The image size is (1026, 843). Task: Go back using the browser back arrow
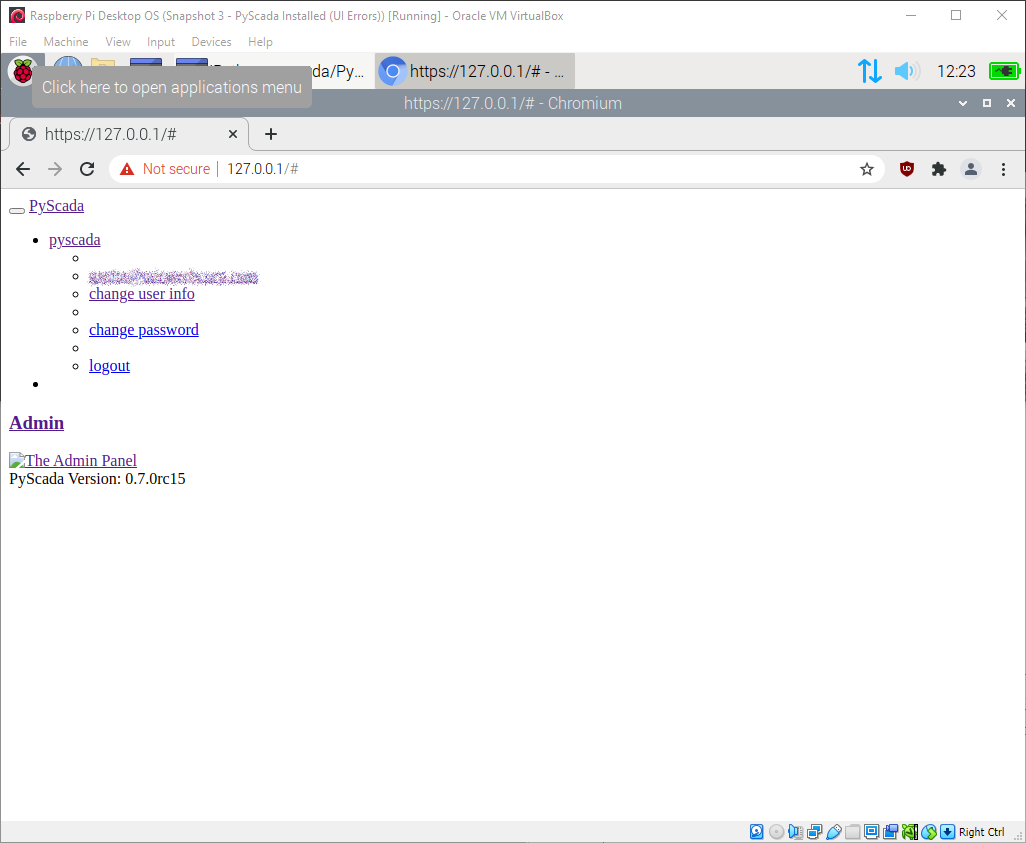[22, 169]
